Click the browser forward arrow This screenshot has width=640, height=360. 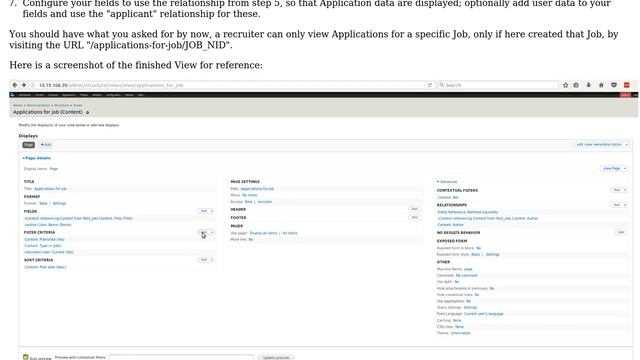click(x=24, y=85)
